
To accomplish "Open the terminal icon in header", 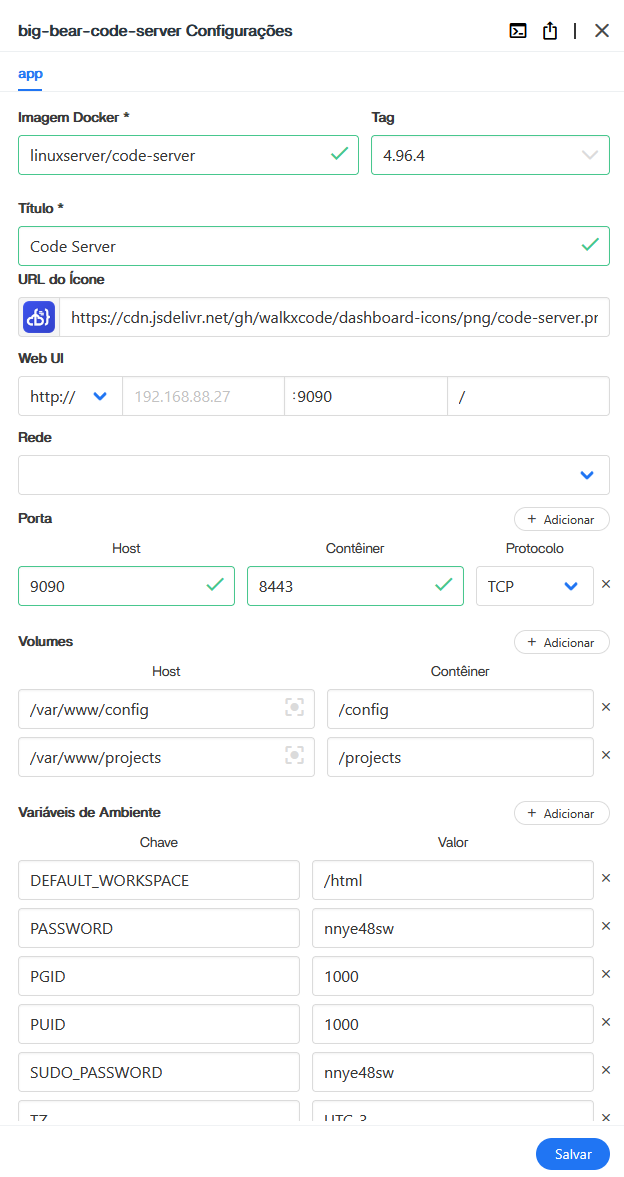I will pyautogui.click(x=517, y=31).
